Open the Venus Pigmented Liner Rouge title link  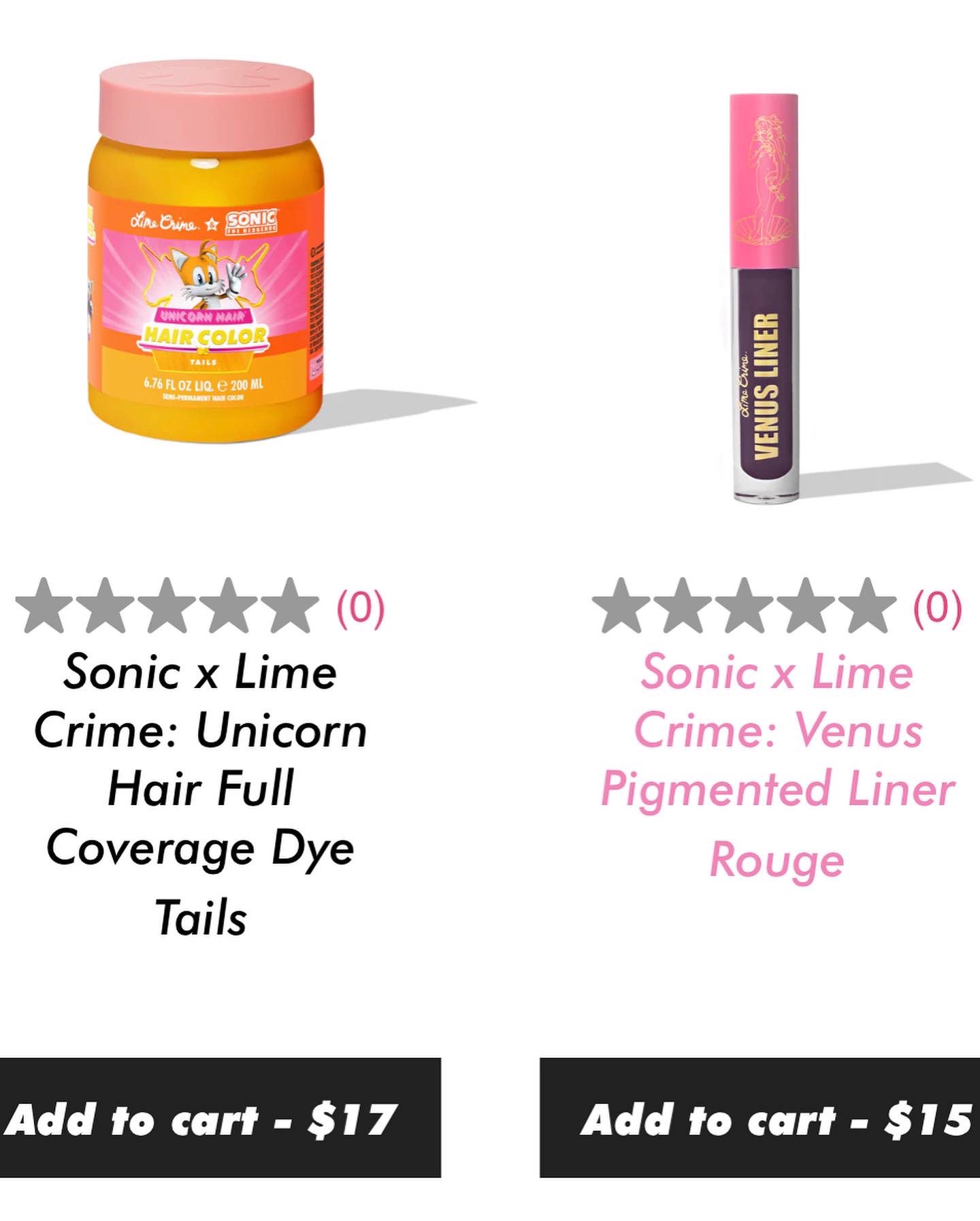click(x=778, y=765)
